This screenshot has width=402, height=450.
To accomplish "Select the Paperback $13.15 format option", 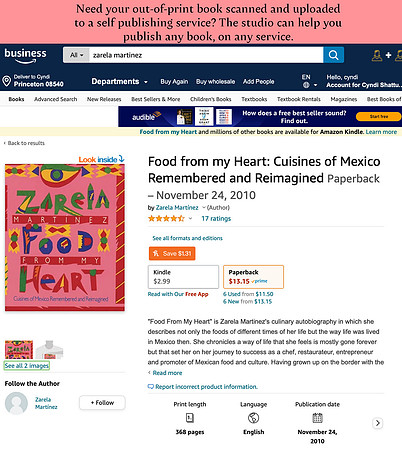I will click(253, 277).
